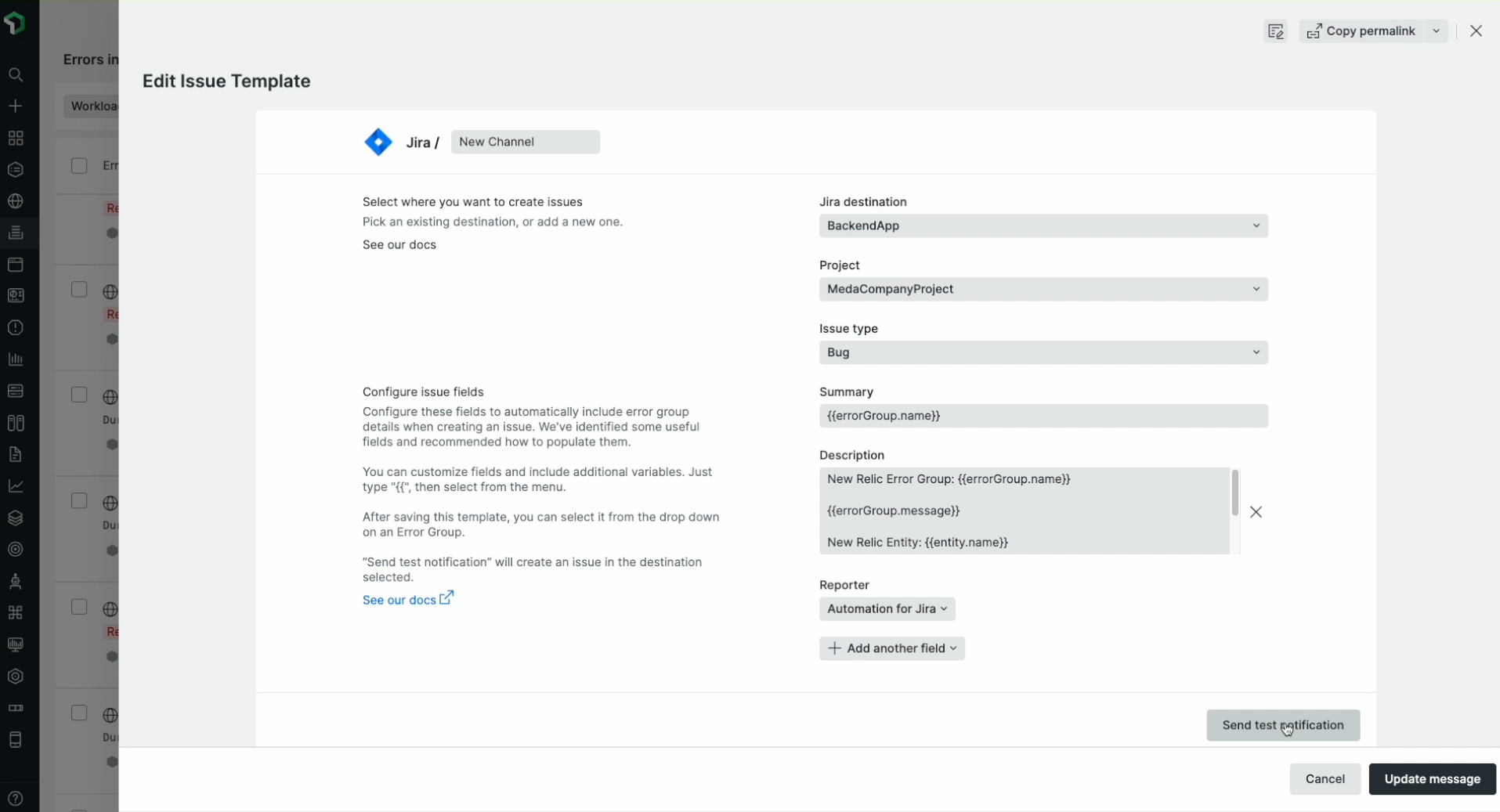Toggle the select-all checkbox in errors table header

[79, 166]
